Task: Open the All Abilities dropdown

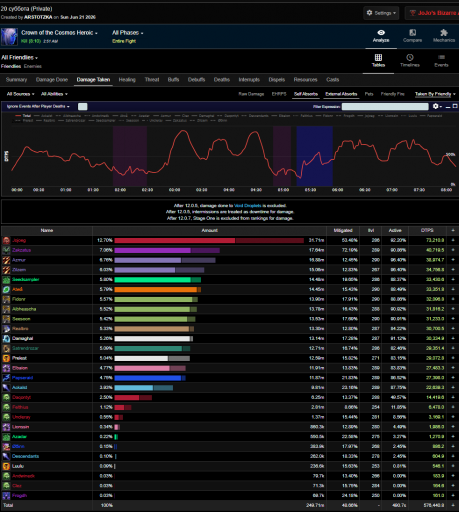Action: click(x=54, y=94)
